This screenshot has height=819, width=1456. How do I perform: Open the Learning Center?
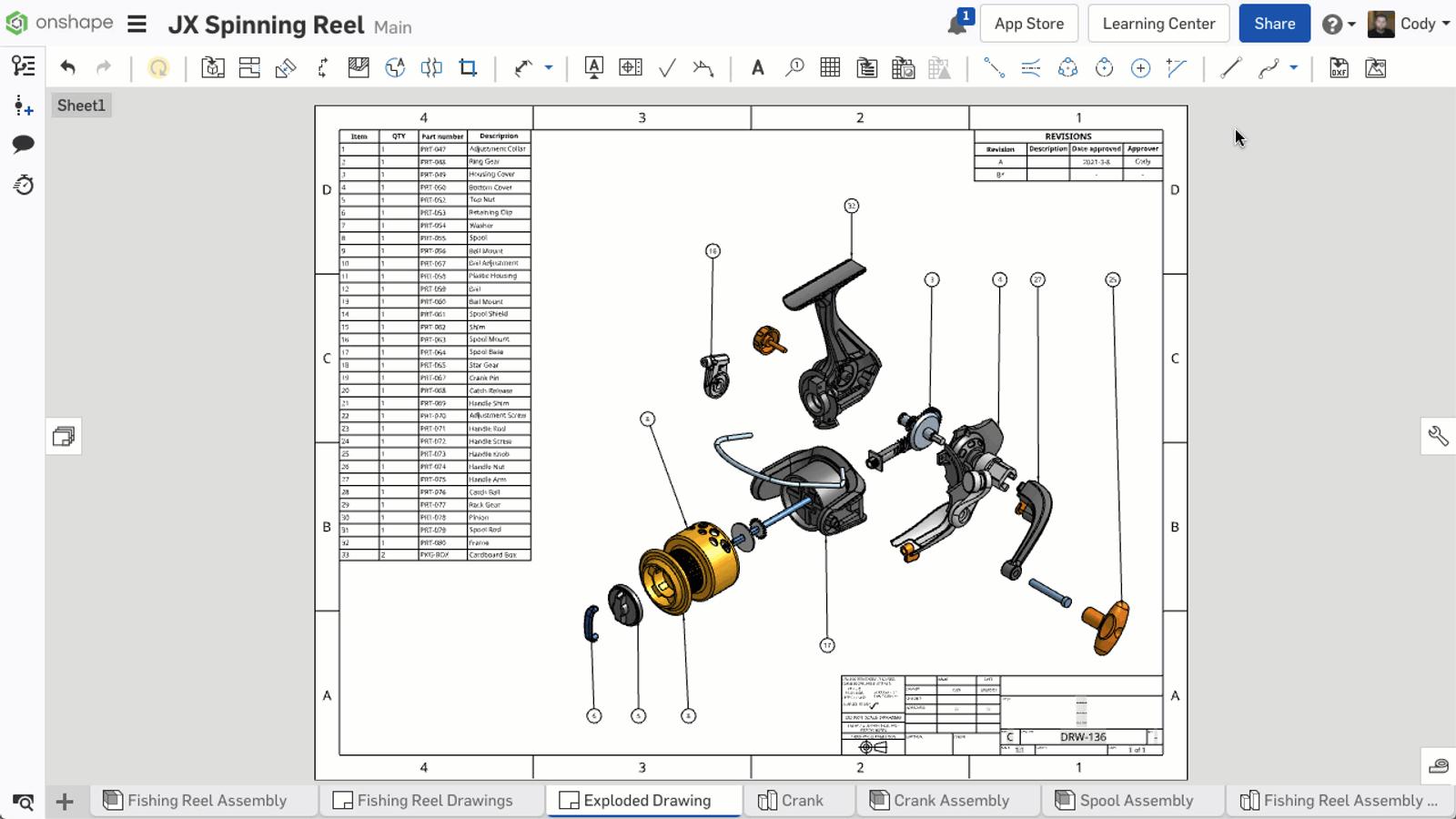click(1158, 24)
